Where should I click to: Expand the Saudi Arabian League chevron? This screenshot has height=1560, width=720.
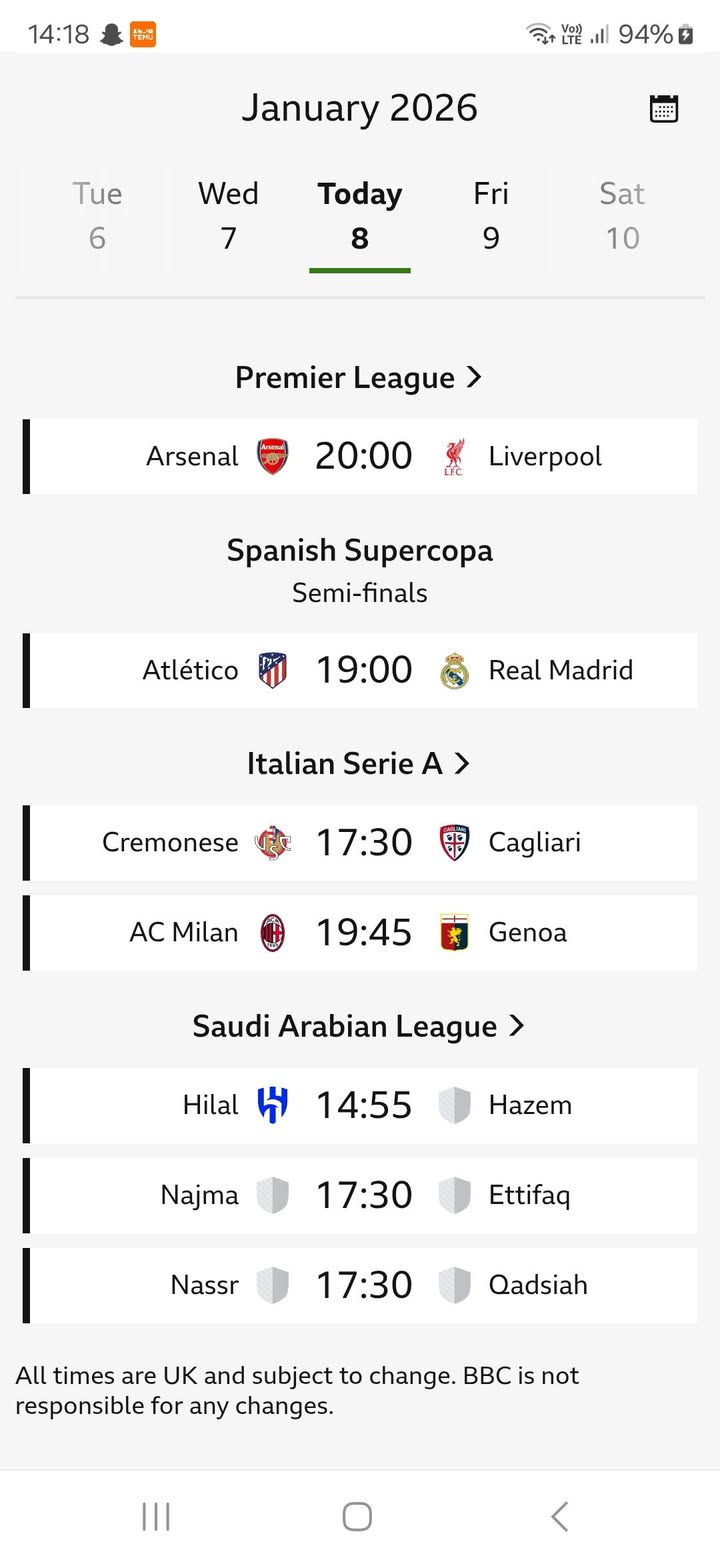point(516,1026)
